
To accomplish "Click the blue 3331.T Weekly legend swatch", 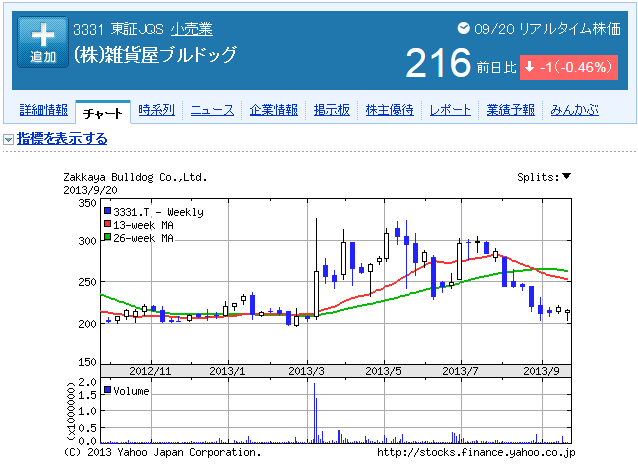I will pos(107,211).
